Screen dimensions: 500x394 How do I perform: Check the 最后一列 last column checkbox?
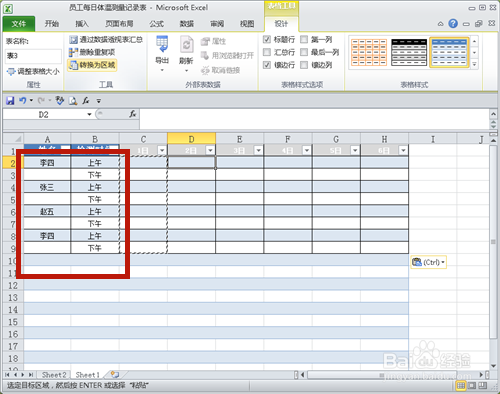pyautogui.click(x=304, y=52)
